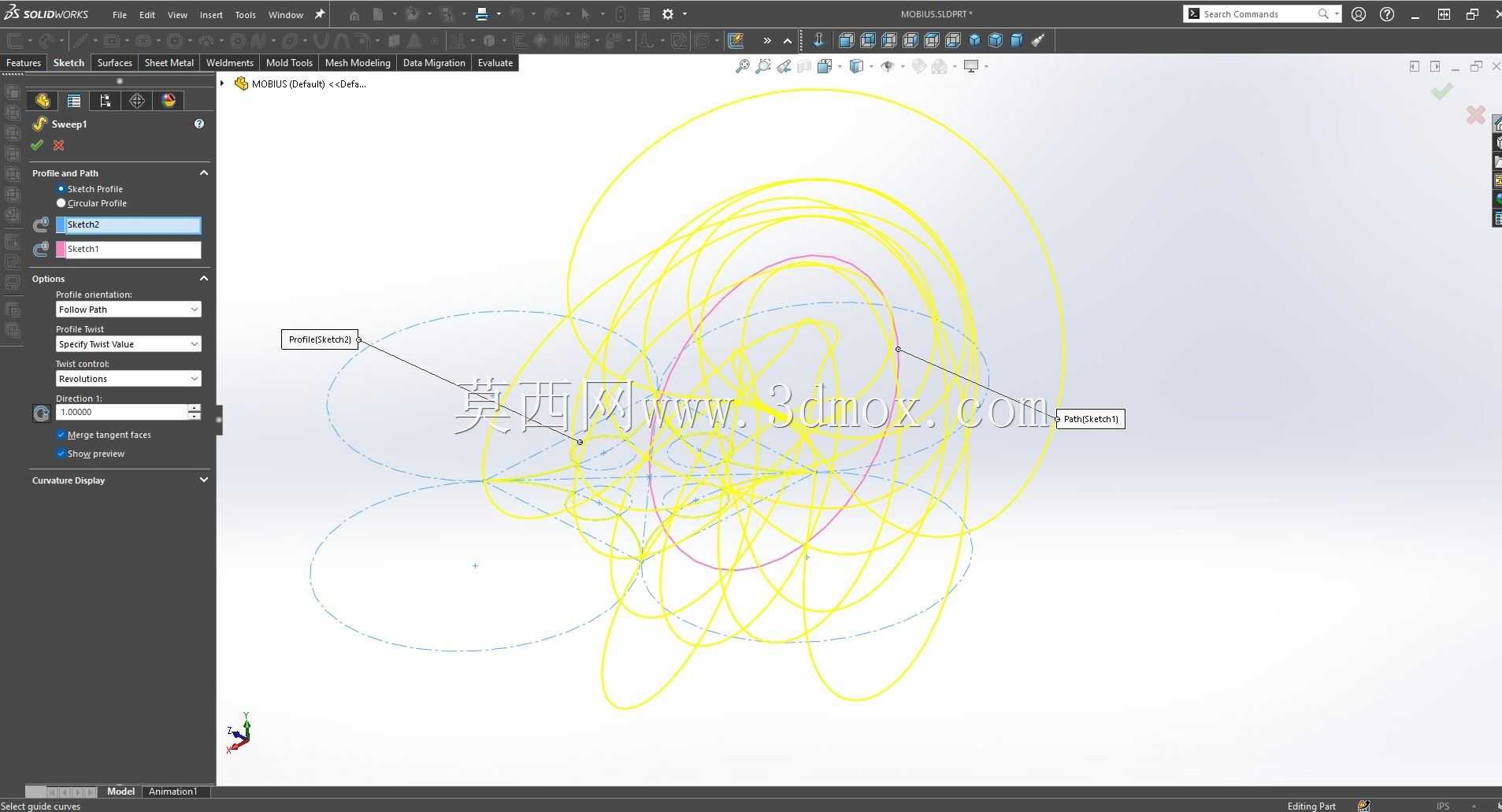Click the user login account icon
The image size is (1502, 812).
click(x=1359, y=14)
